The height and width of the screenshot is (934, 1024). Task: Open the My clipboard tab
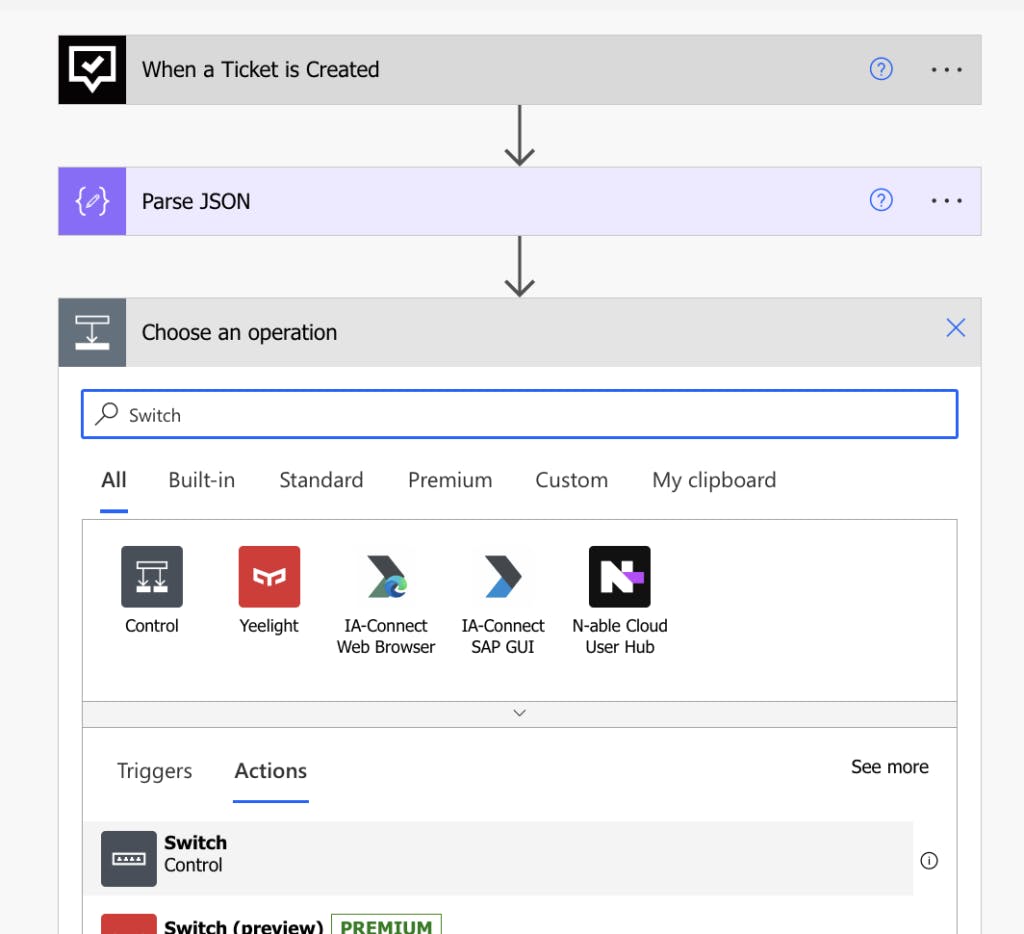(x=714, y=480)
